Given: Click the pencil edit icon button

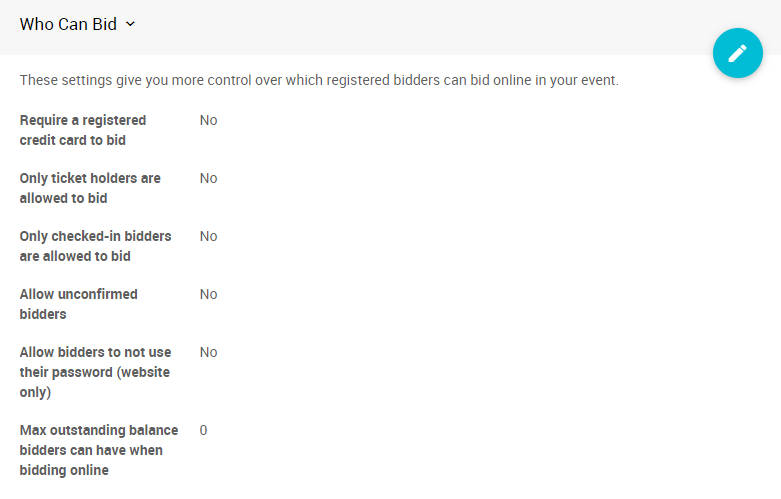Looking at the screenshot, I should click(x=737, y=53).
